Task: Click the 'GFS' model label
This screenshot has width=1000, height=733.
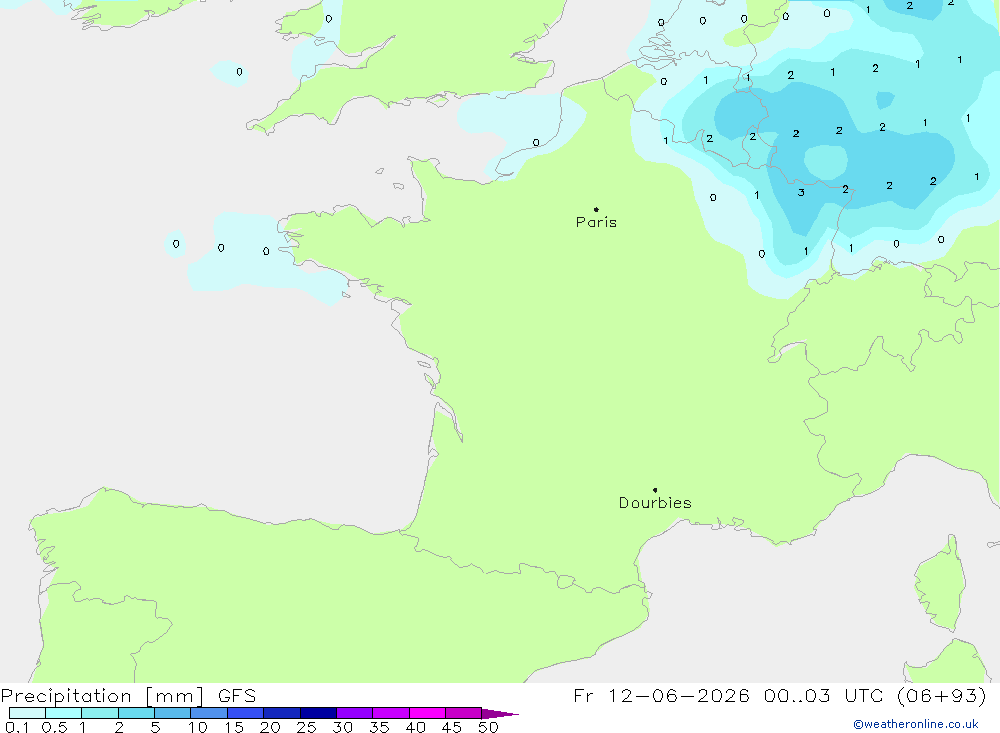Action: click(237, 696)
